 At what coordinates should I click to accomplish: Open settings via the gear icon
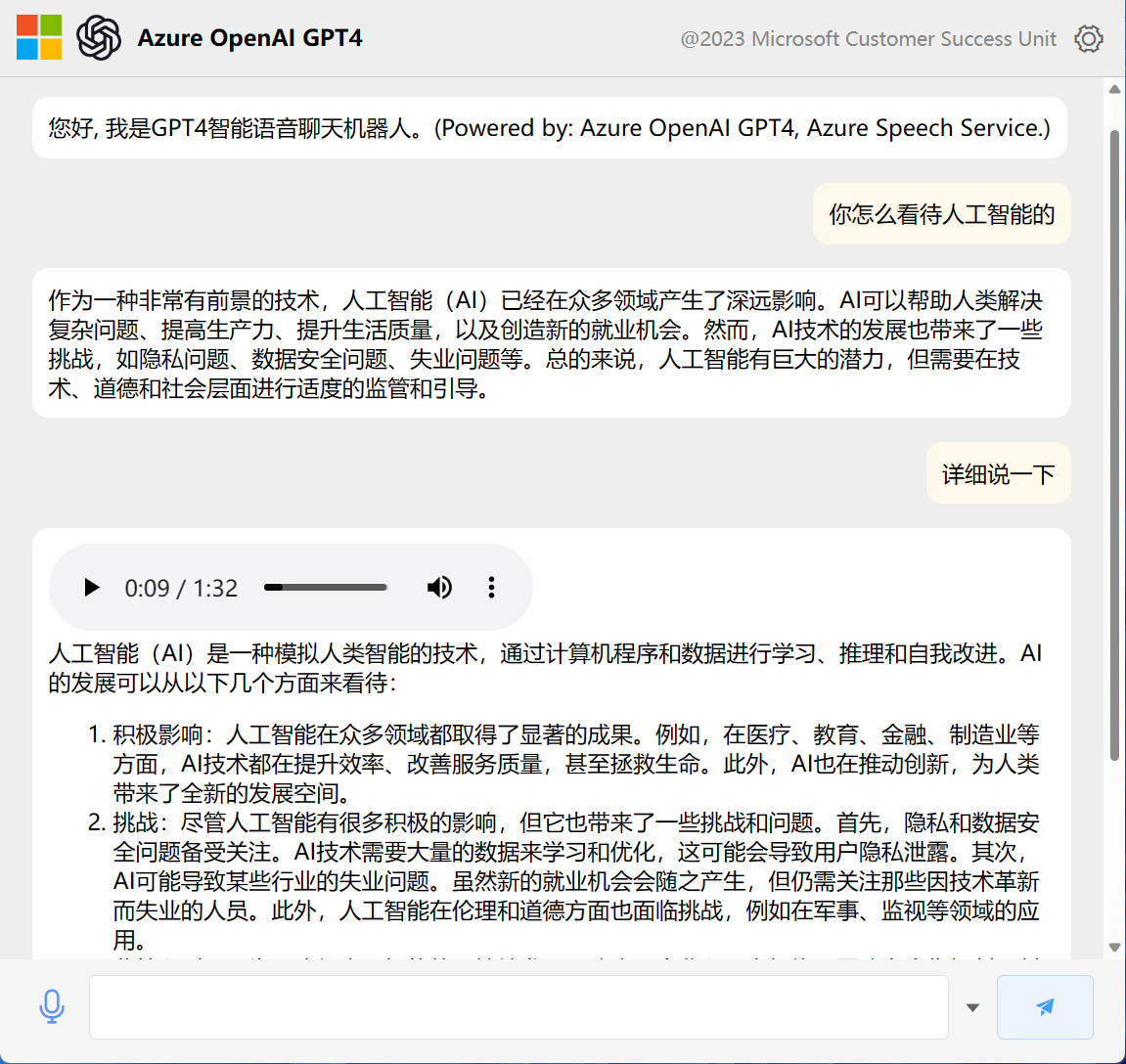[1088, 39]
